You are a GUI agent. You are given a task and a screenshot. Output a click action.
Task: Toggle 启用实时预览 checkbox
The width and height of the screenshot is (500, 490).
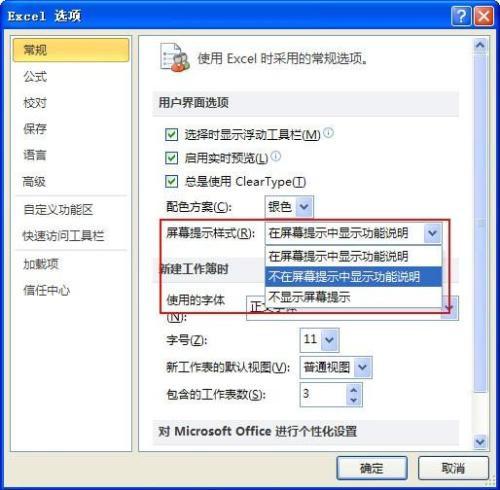point(172,158)
